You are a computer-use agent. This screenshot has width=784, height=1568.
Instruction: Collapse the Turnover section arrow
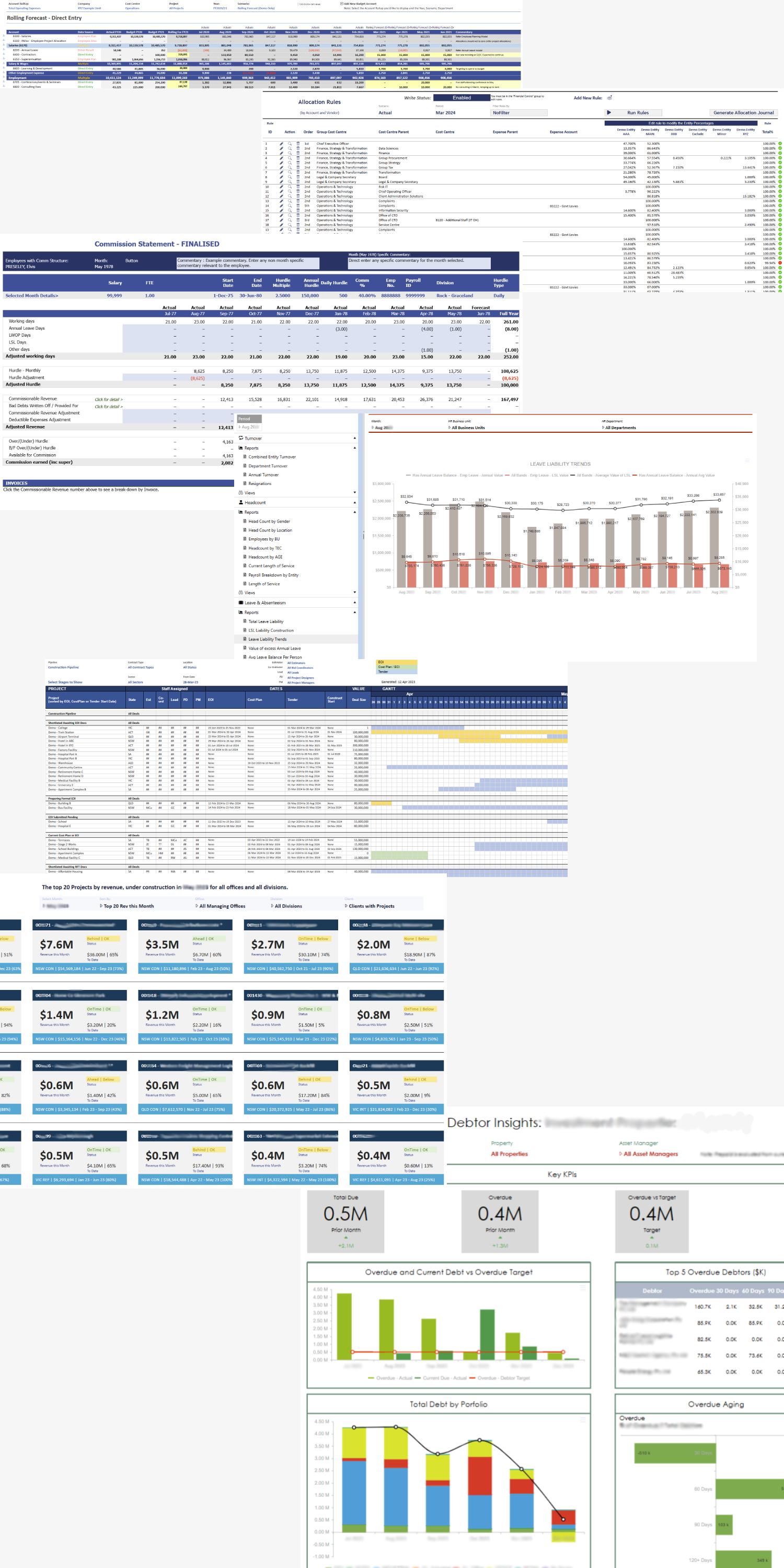pos(355,439)
